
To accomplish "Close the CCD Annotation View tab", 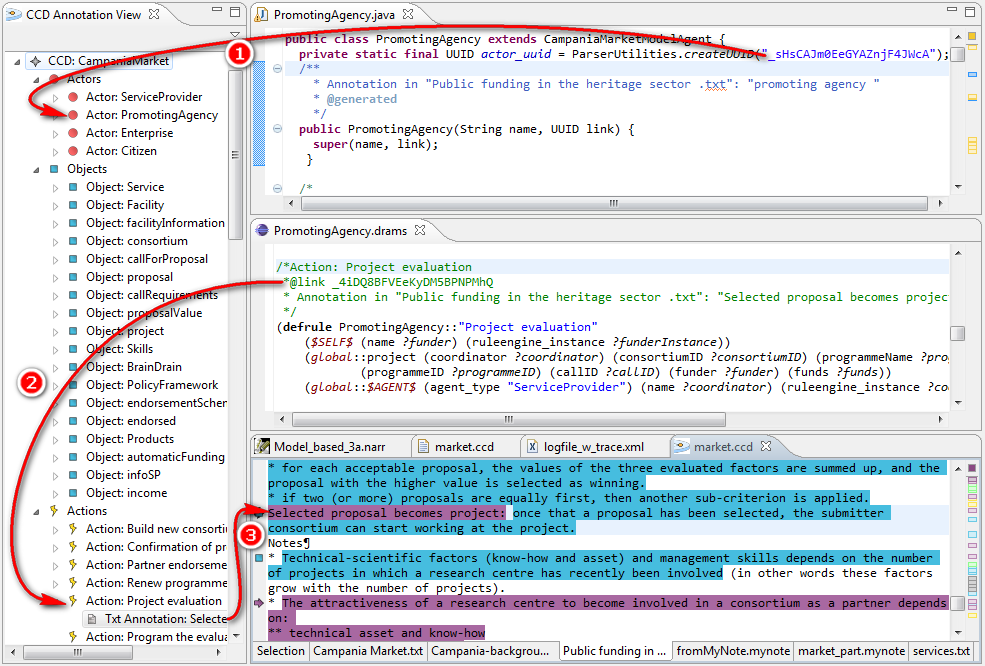I will [x=154, y=15].
